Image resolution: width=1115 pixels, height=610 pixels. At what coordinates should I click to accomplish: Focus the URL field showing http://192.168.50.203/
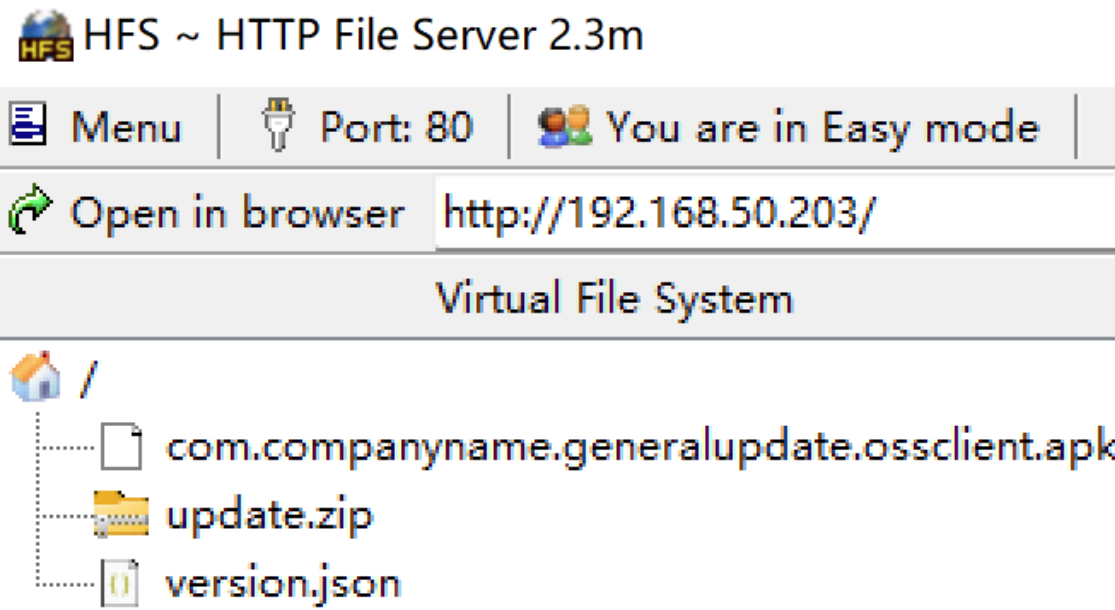(775, 213)
